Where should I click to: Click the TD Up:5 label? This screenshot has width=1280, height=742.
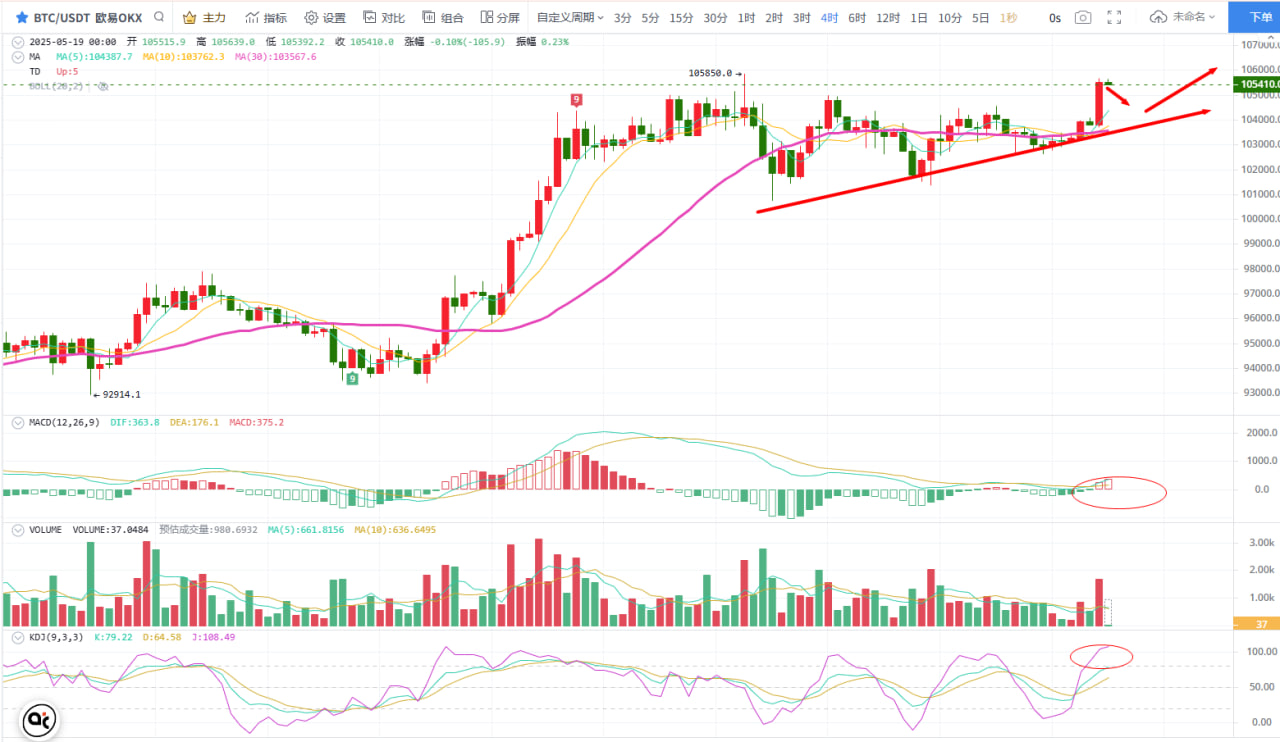point(54,72)
